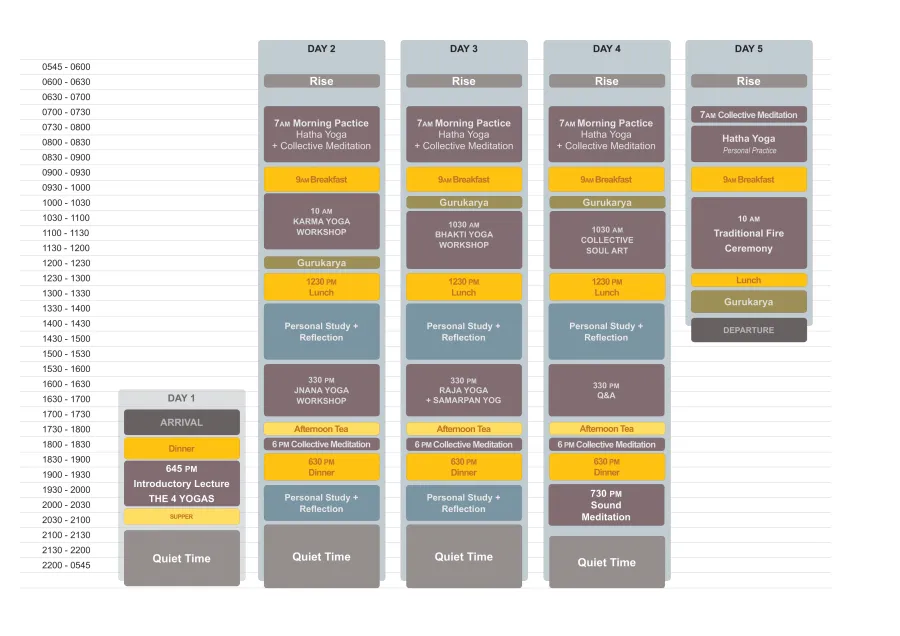Click Day 3 6 PM Collective Meditation
The width and height of the screenshot is (900, 636).
point(464,444)
